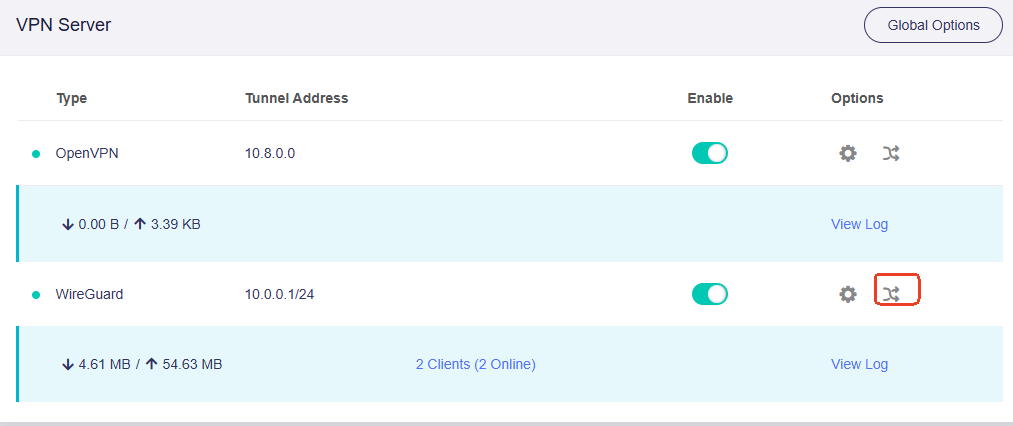Click the VPN Server page title
The height and width of the screenshot is (426, 1013).
click(x=63, y=25)
